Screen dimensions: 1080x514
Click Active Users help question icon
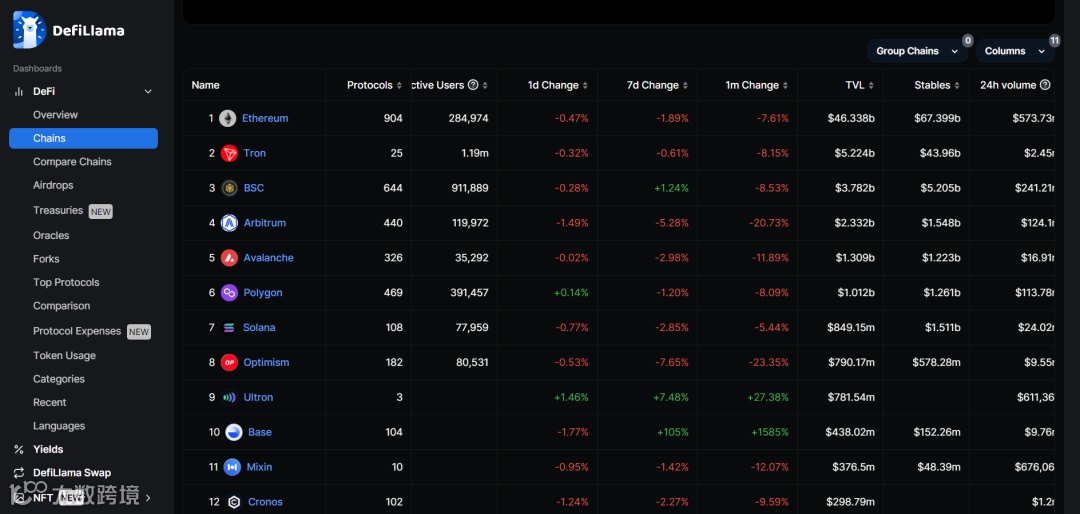coord(473,85)
